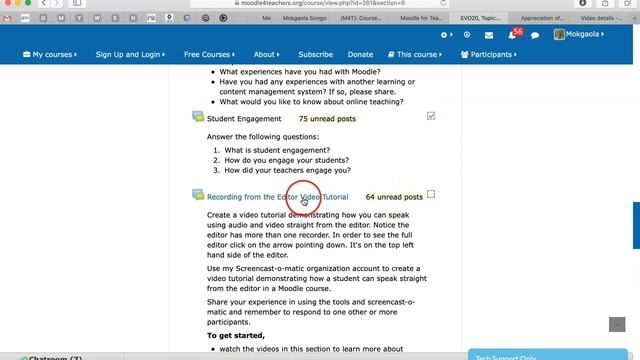The width and height of the screenshot is (640, 360).
Task: Click the Y bookmark favicon
Action: click(79, 18)
